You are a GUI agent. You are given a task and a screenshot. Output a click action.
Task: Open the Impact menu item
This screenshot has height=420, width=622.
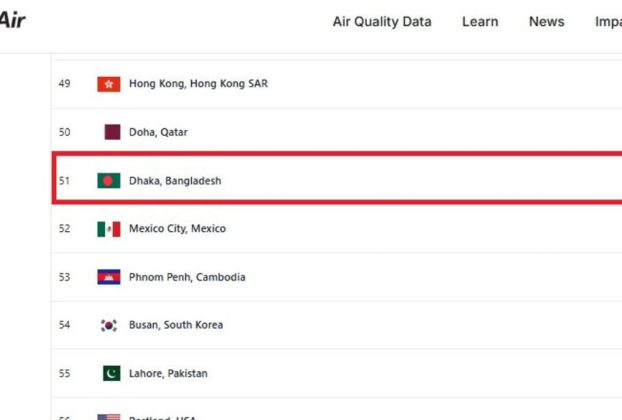pos(609,21)
